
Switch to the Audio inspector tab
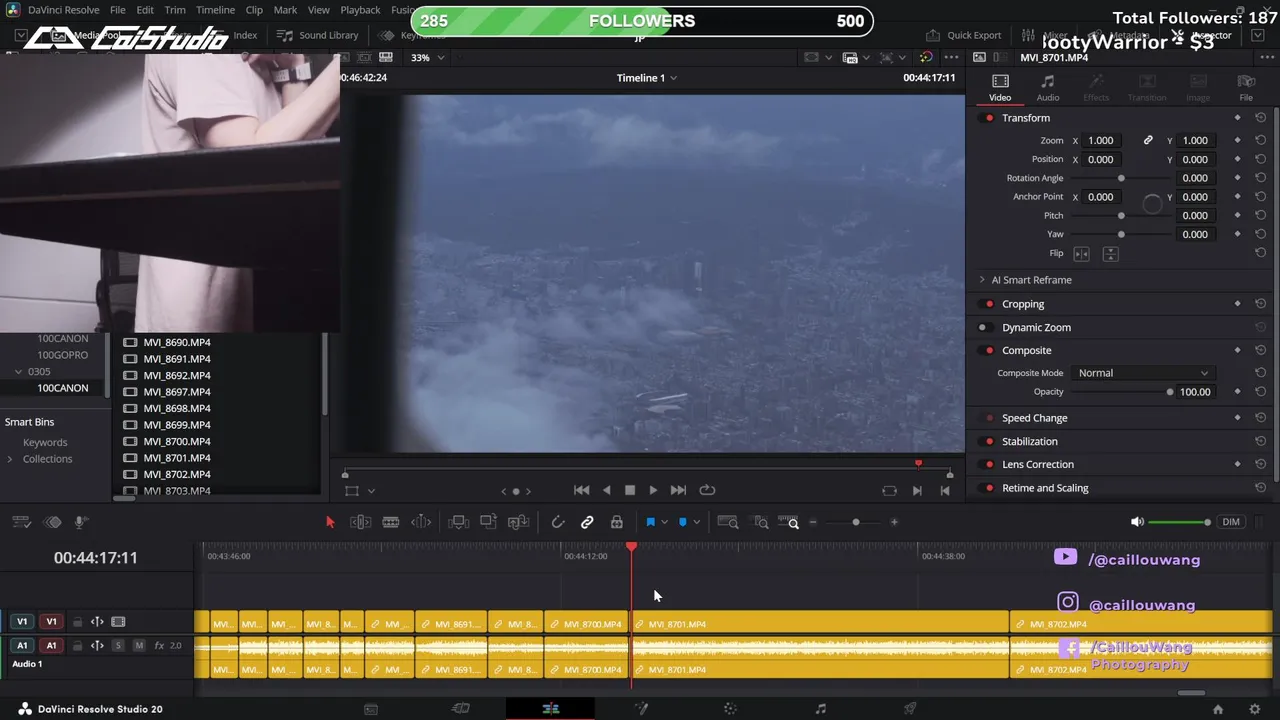click(1047, 87)
